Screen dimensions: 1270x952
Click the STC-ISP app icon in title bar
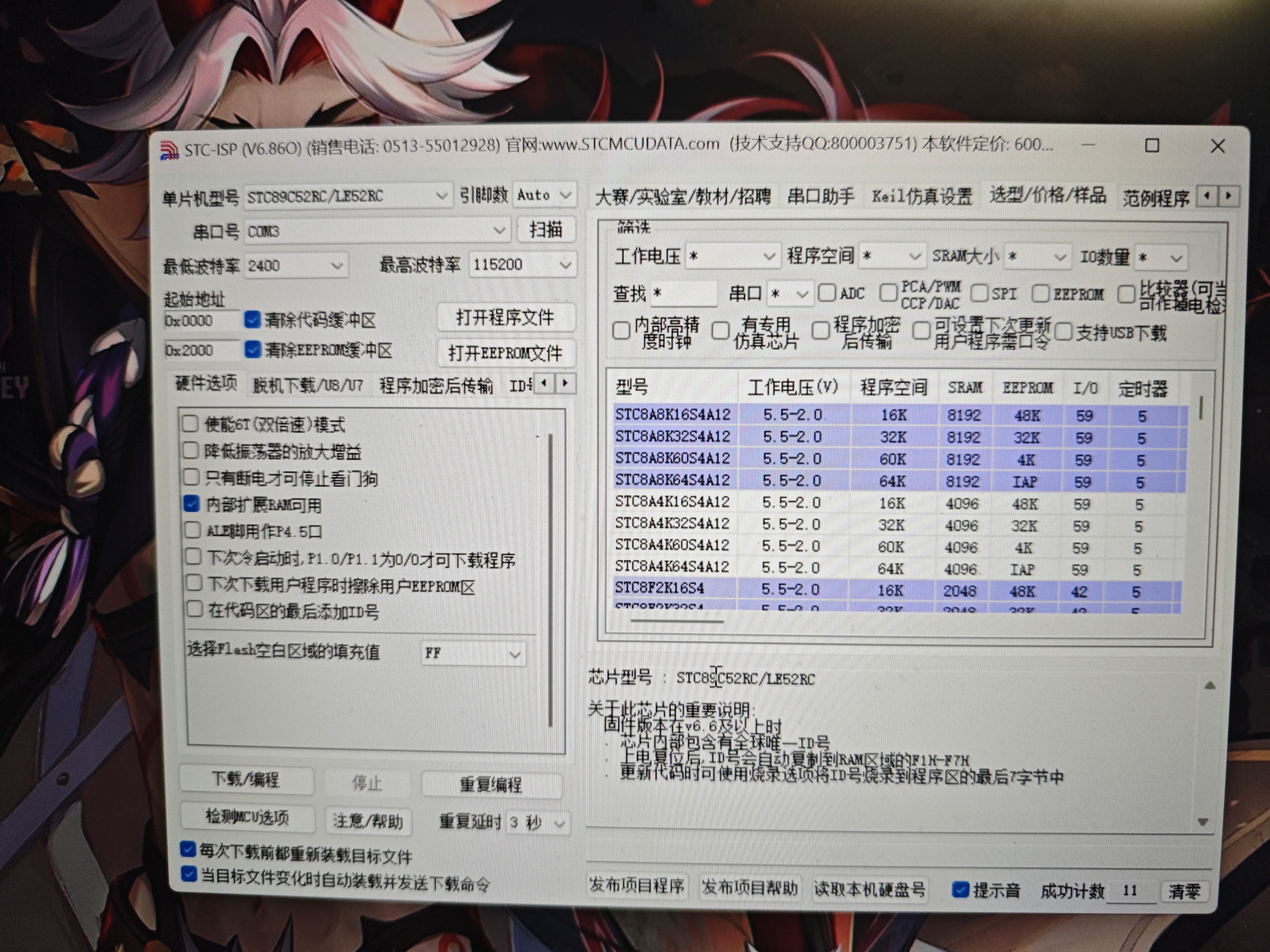(169, 150)
